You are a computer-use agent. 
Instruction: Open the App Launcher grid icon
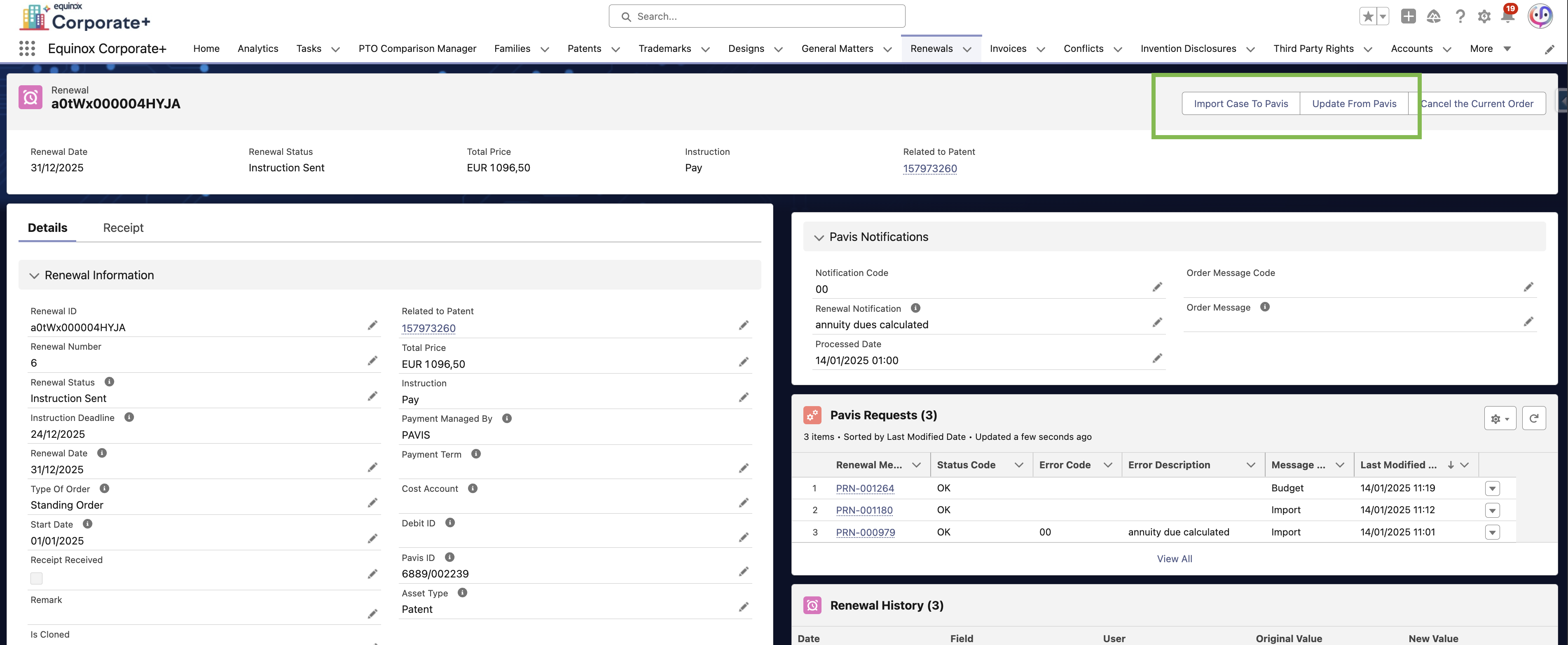(x=27, y=49)
